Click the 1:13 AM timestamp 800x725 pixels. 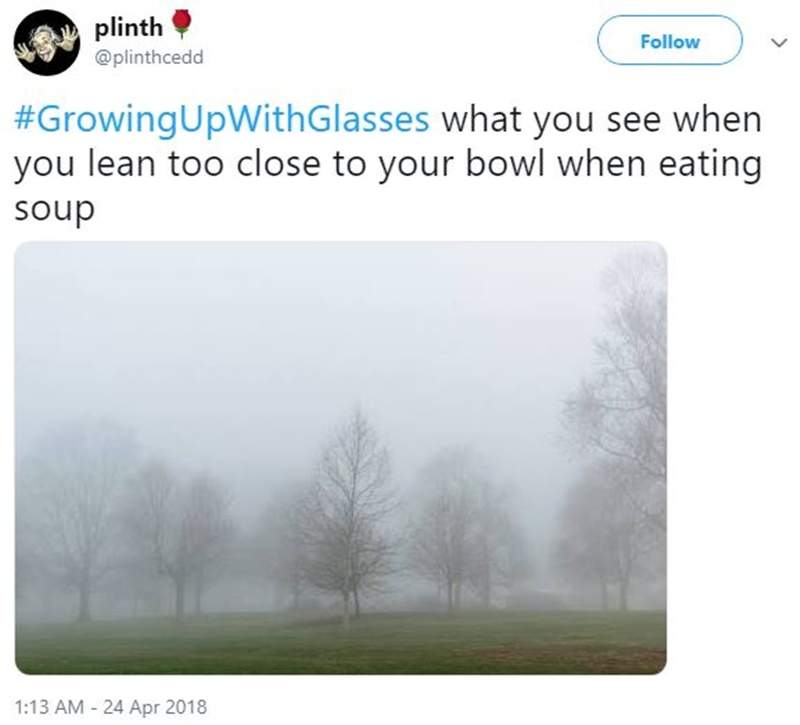49,707
